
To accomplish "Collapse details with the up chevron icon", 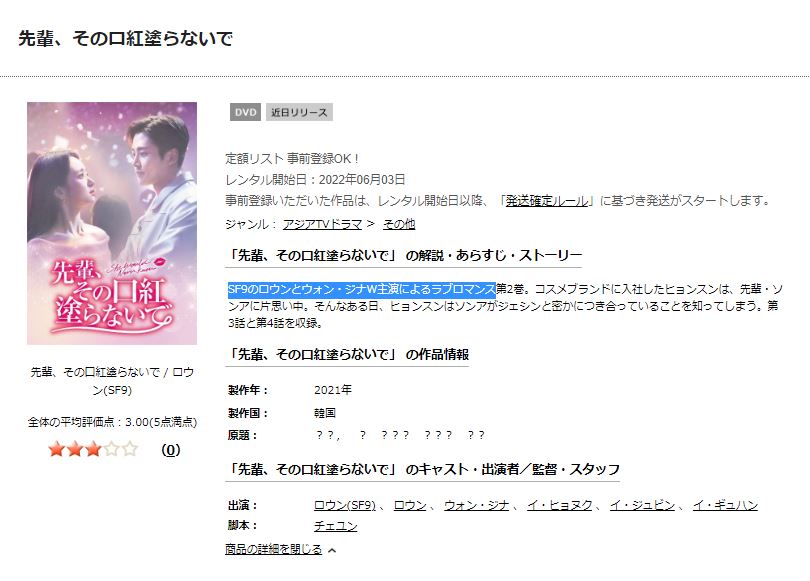I will [332, 550].
